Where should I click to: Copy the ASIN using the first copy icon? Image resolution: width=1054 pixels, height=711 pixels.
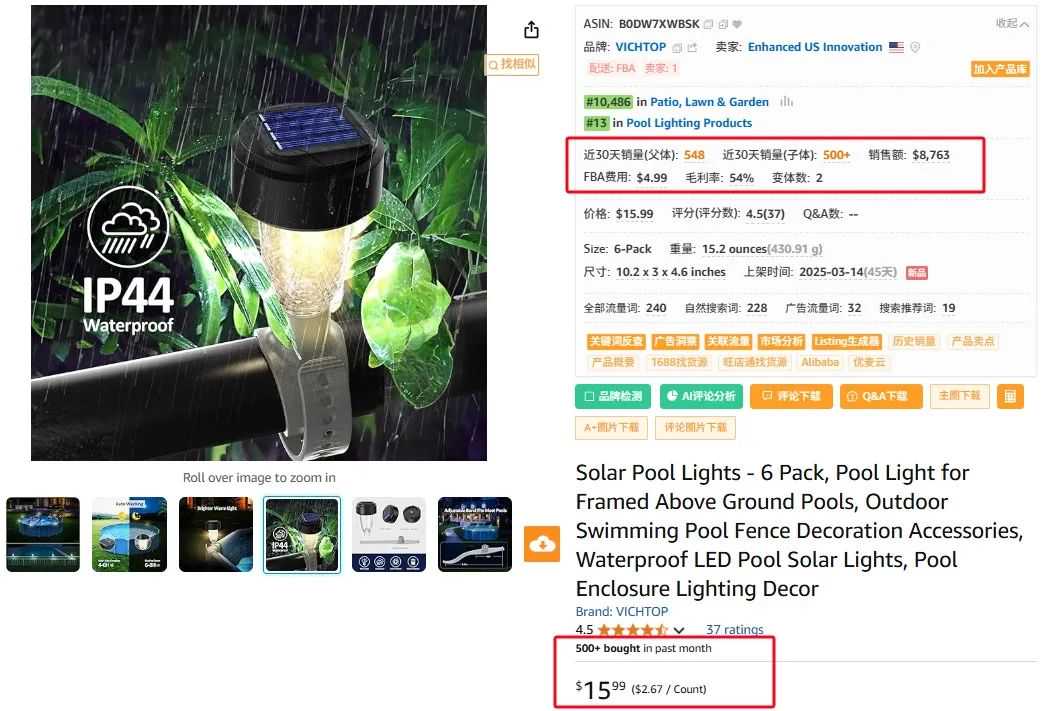pos(708,24)
